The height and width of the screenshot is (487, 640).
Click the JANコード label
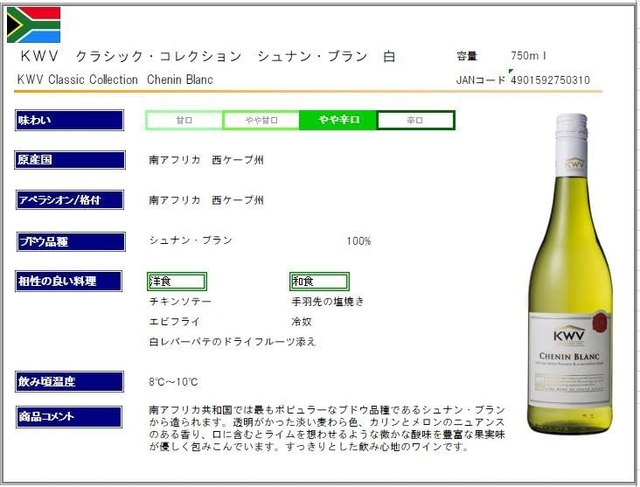(481, 80)
